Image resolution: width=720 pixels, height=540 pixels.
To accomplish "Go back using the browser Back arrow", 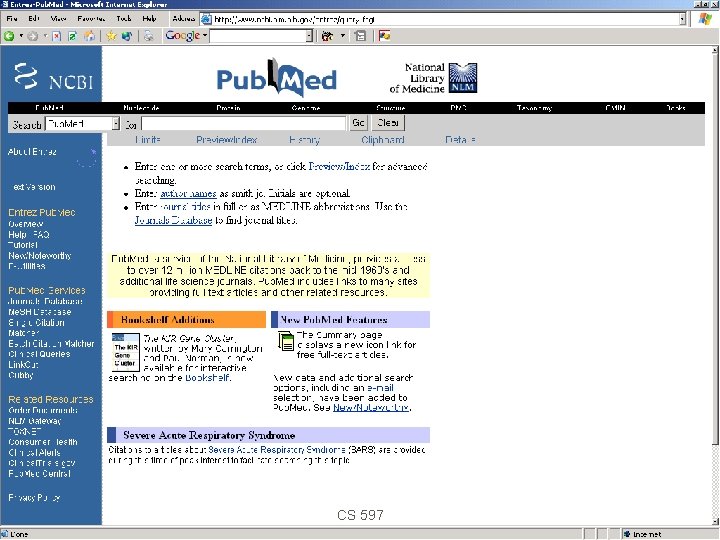I will click(9, 36).
